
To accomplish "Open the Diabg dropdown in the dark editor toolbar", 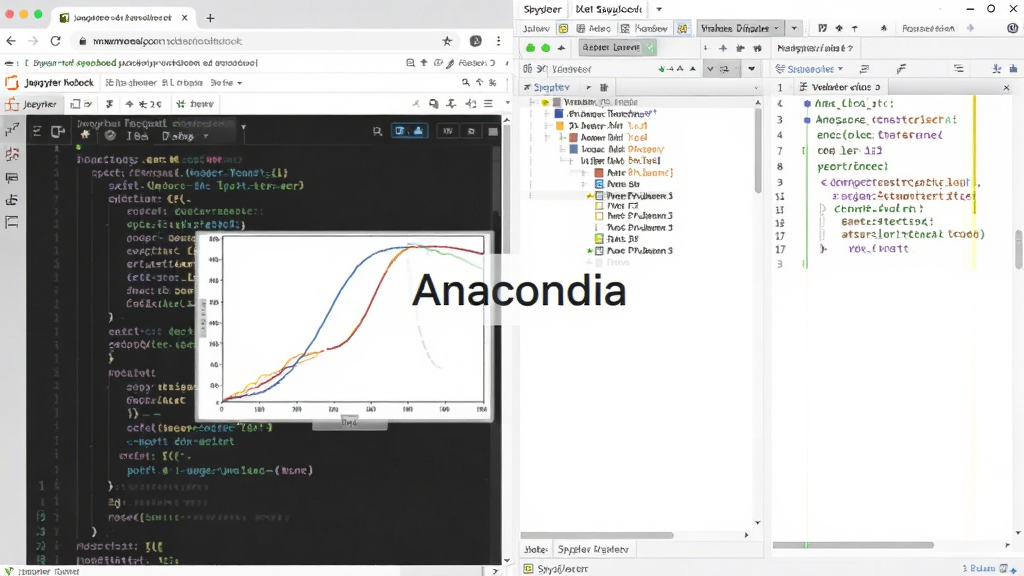I will [185, 136].
